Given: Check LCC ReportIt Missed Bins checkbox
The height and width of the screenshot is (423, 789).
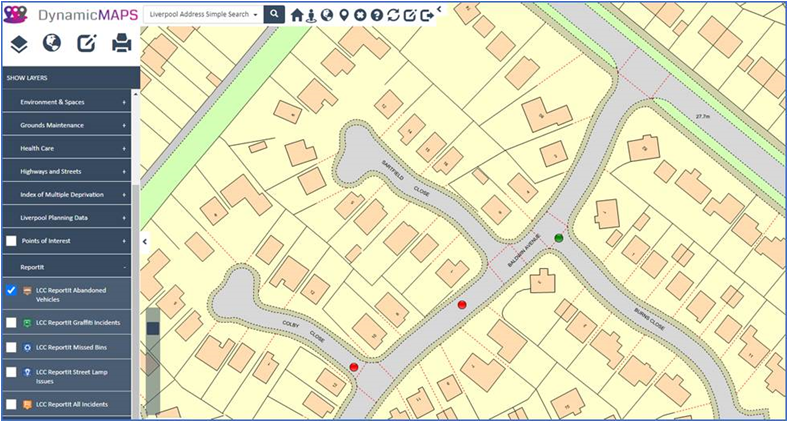Looking at the screenshot, I should coord(11,348).
